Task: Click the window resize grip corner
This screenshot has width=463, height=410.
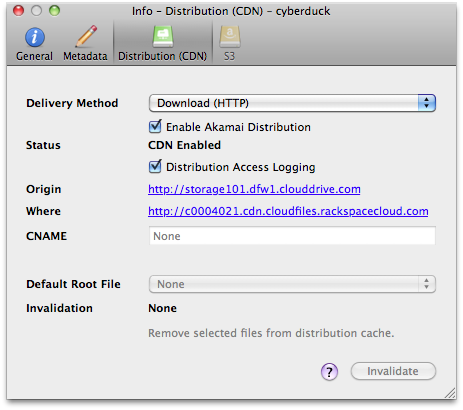Action: (451, 393)
